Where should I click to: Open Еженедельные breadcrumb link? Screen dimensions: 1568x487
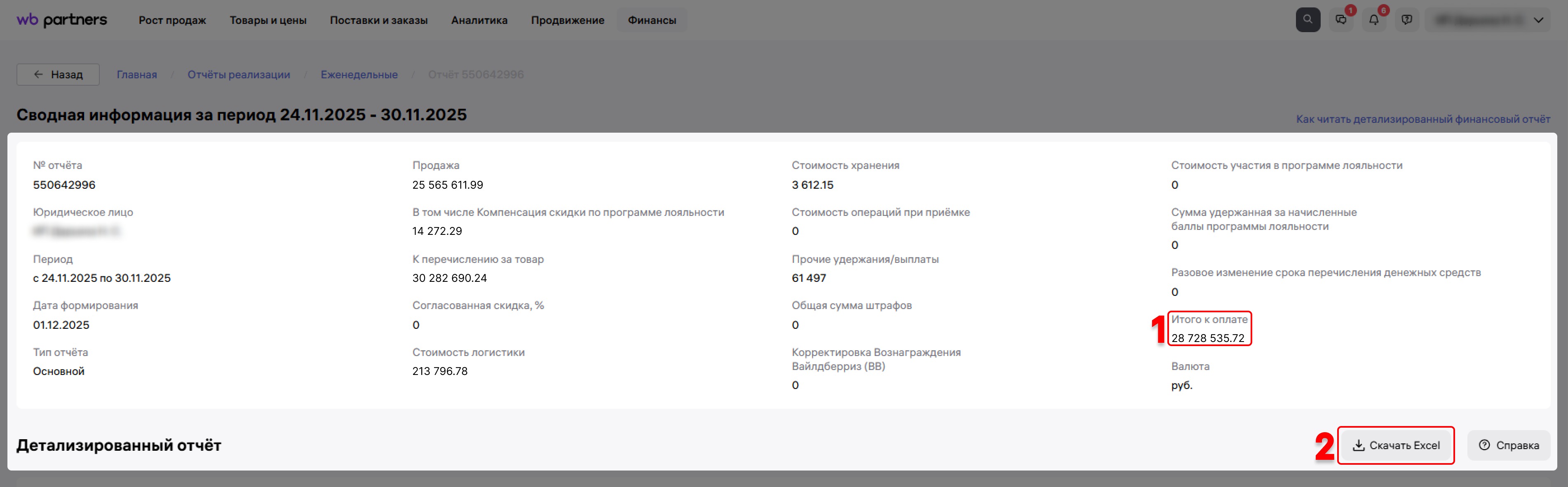click(359, 74)
